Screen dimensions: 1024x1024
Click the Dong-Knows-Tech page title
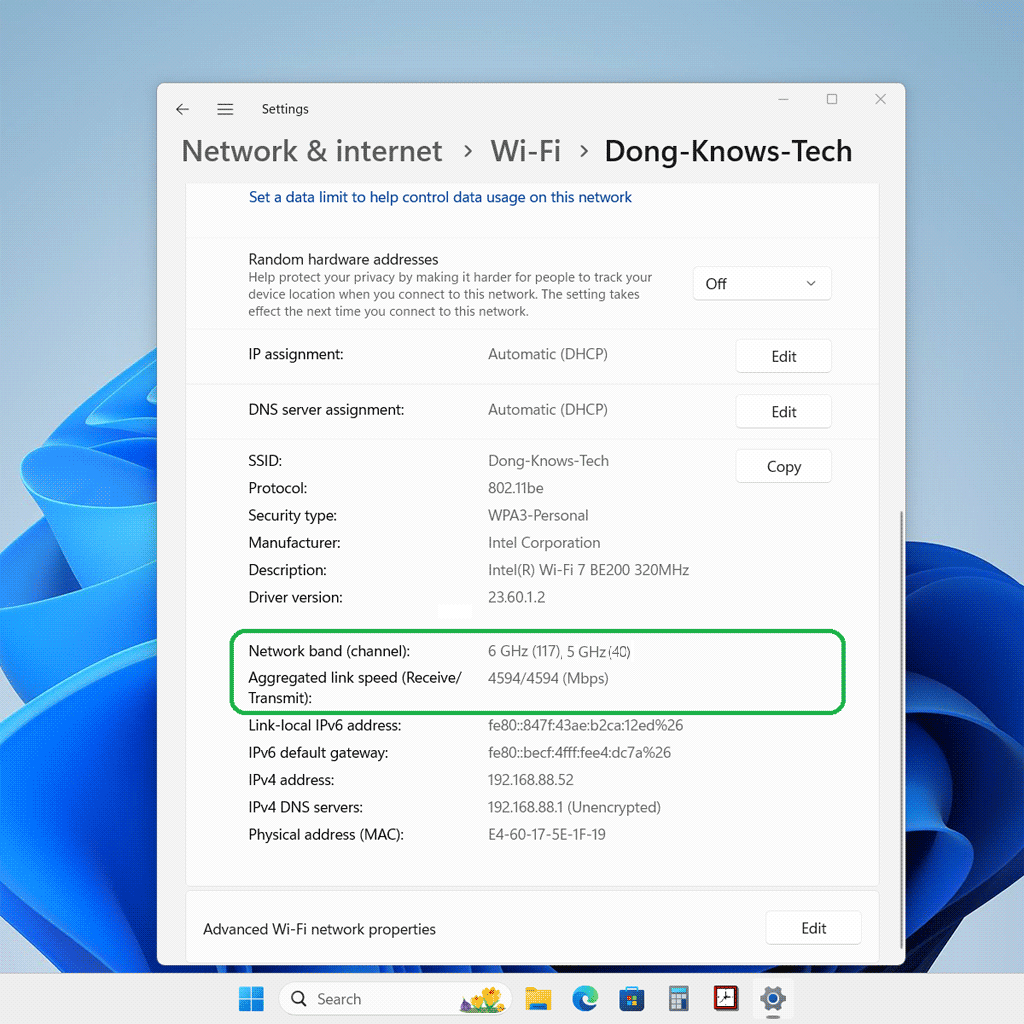pos(728,152)
